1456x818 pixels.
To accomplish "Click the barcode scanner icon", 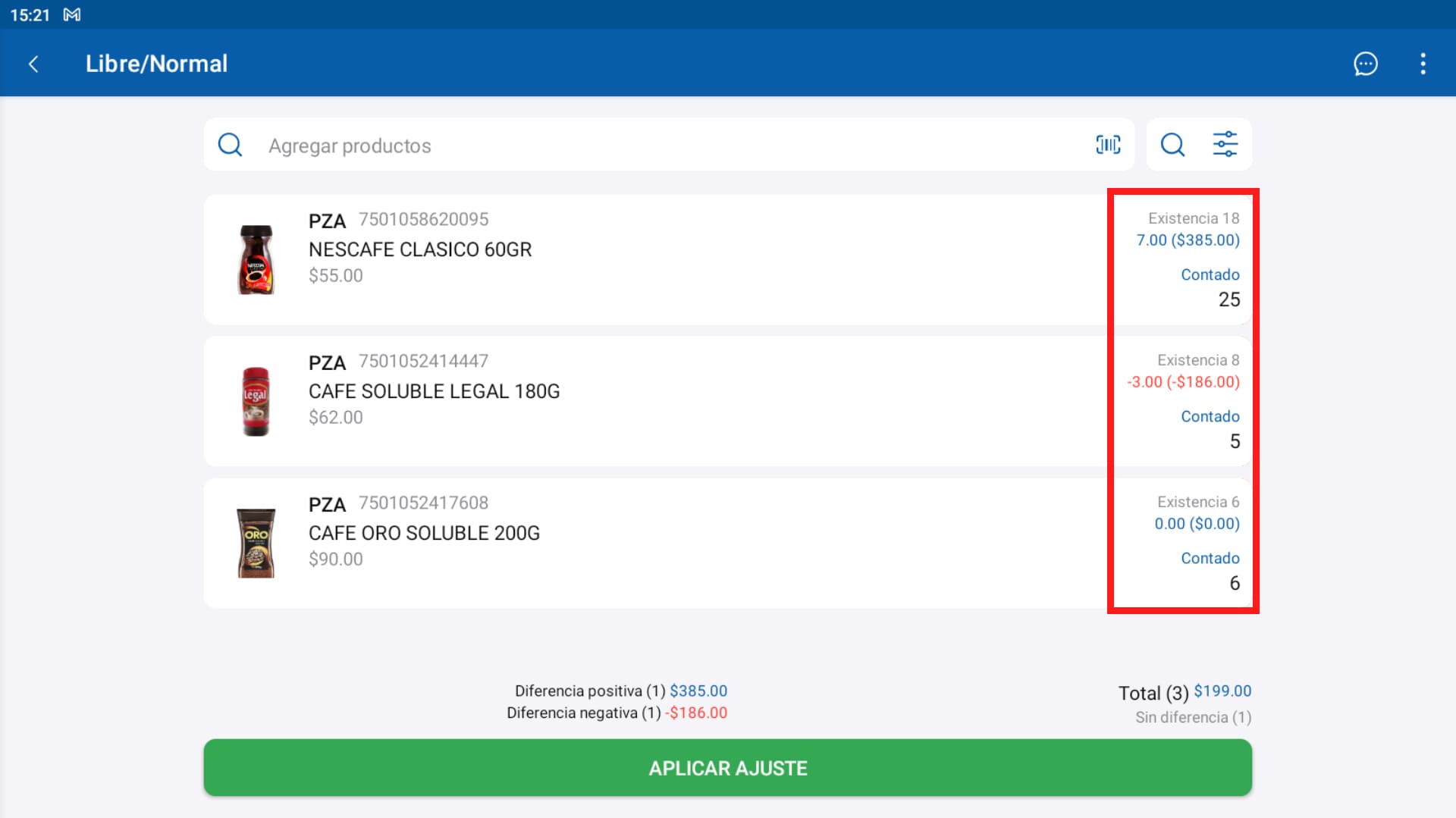I will (1108, 144).
